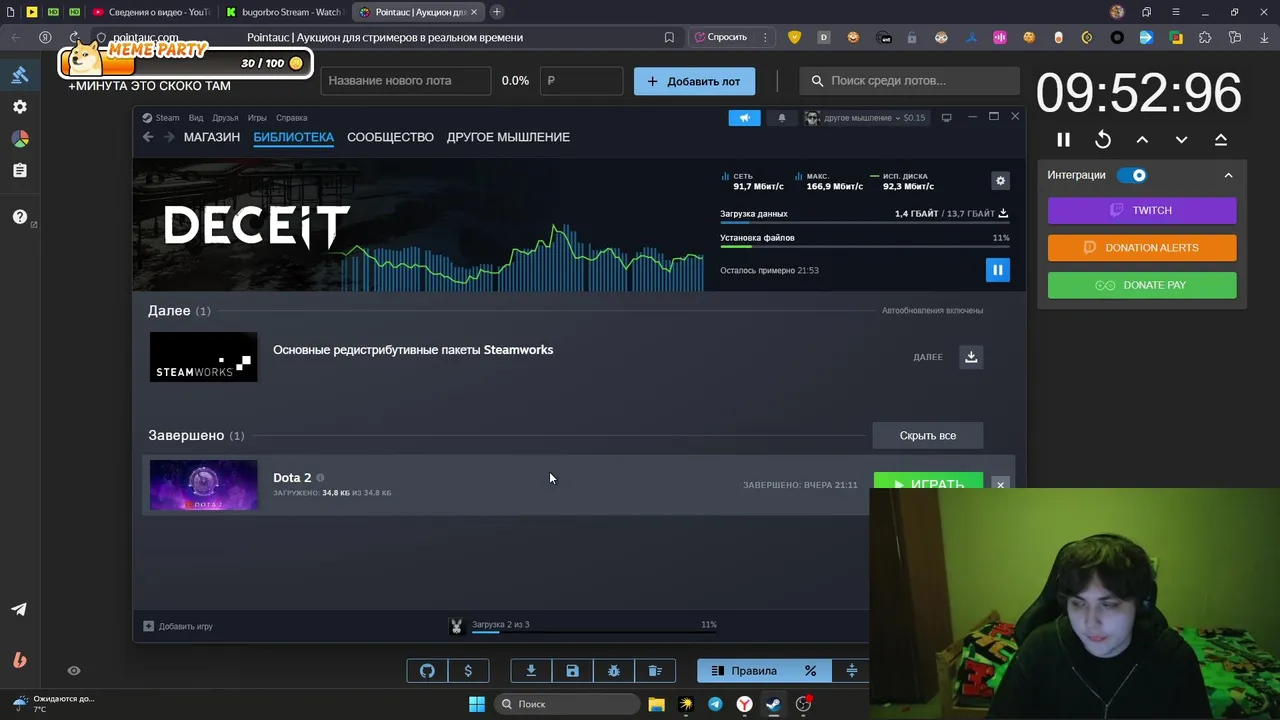The width and height of the screenshot is (1280, 720).
Task: Toggle percent display button
Action: tap(810, 671)
